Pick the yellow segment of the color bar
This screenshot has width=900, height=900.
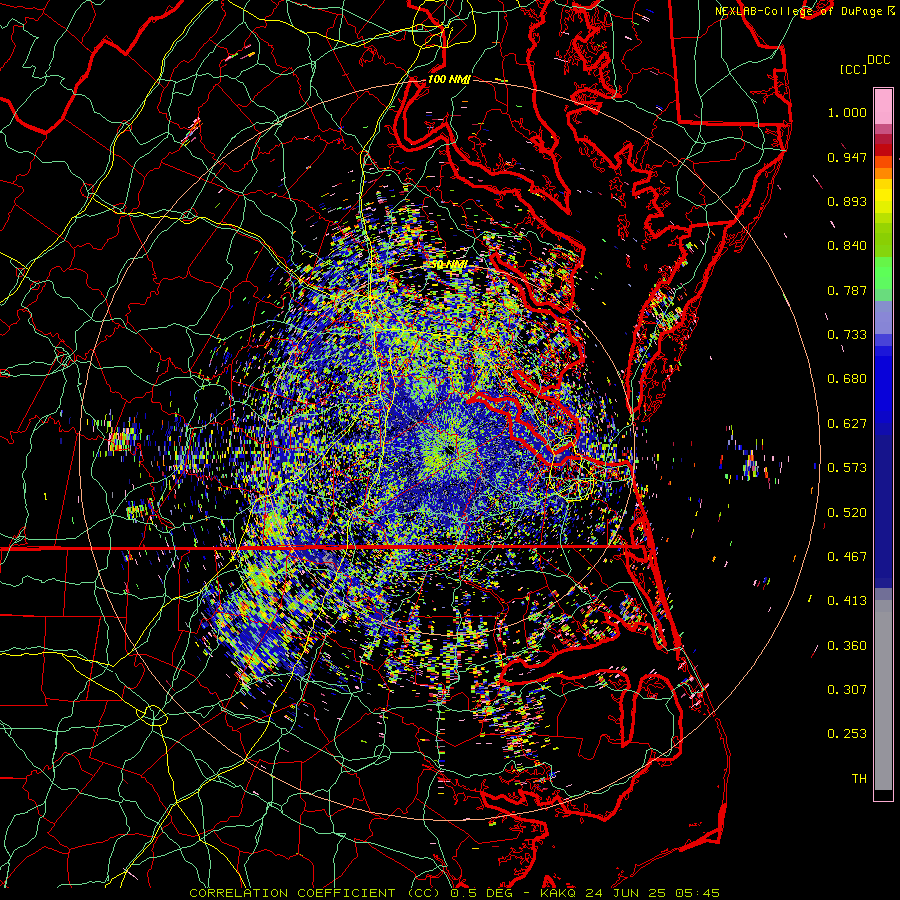click(x=883, y=196)
